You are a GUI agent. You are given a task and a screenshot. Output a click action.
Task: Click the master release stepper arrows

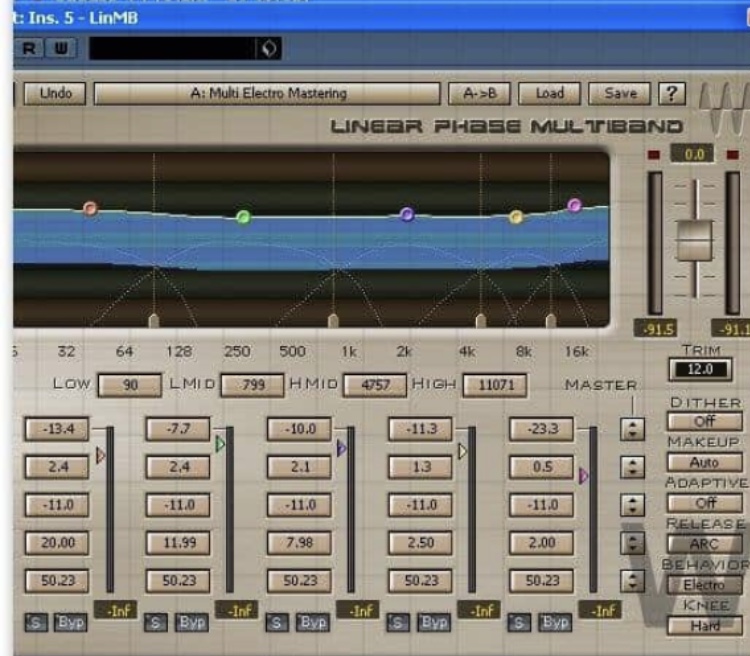coord(632,581)
